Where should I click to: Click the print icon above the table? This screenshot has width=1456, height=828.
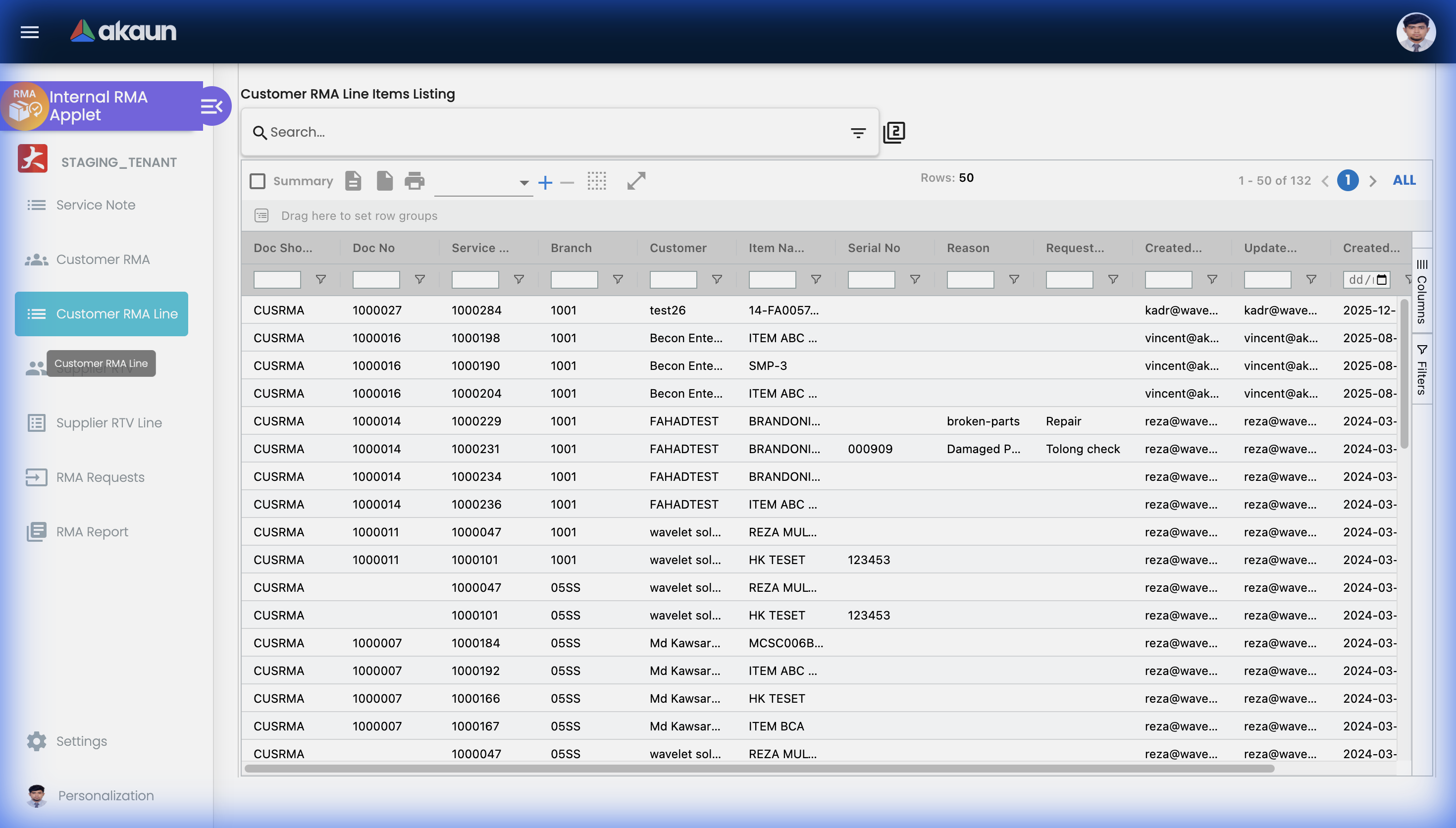tap(415, 181)
